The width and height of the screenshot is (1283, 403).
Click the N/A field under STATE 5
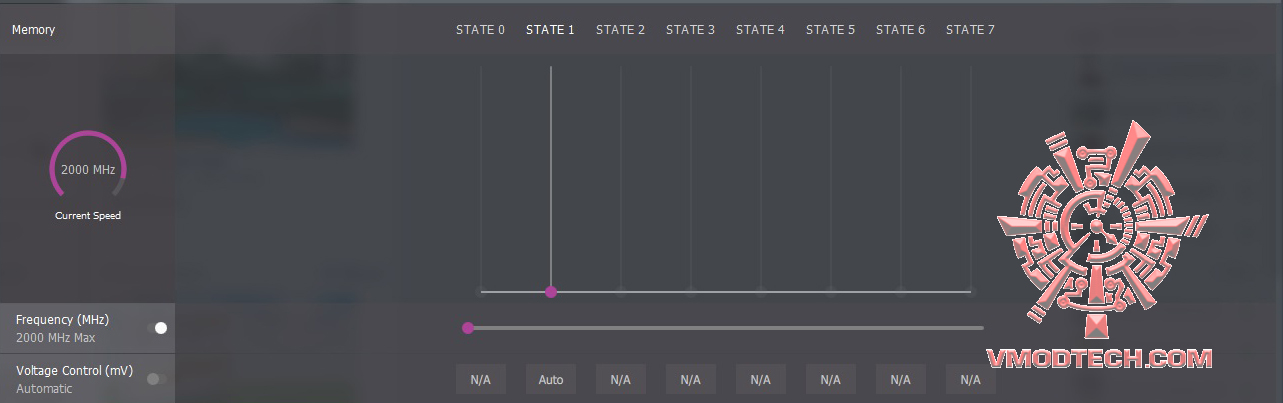tap(831, 380)
